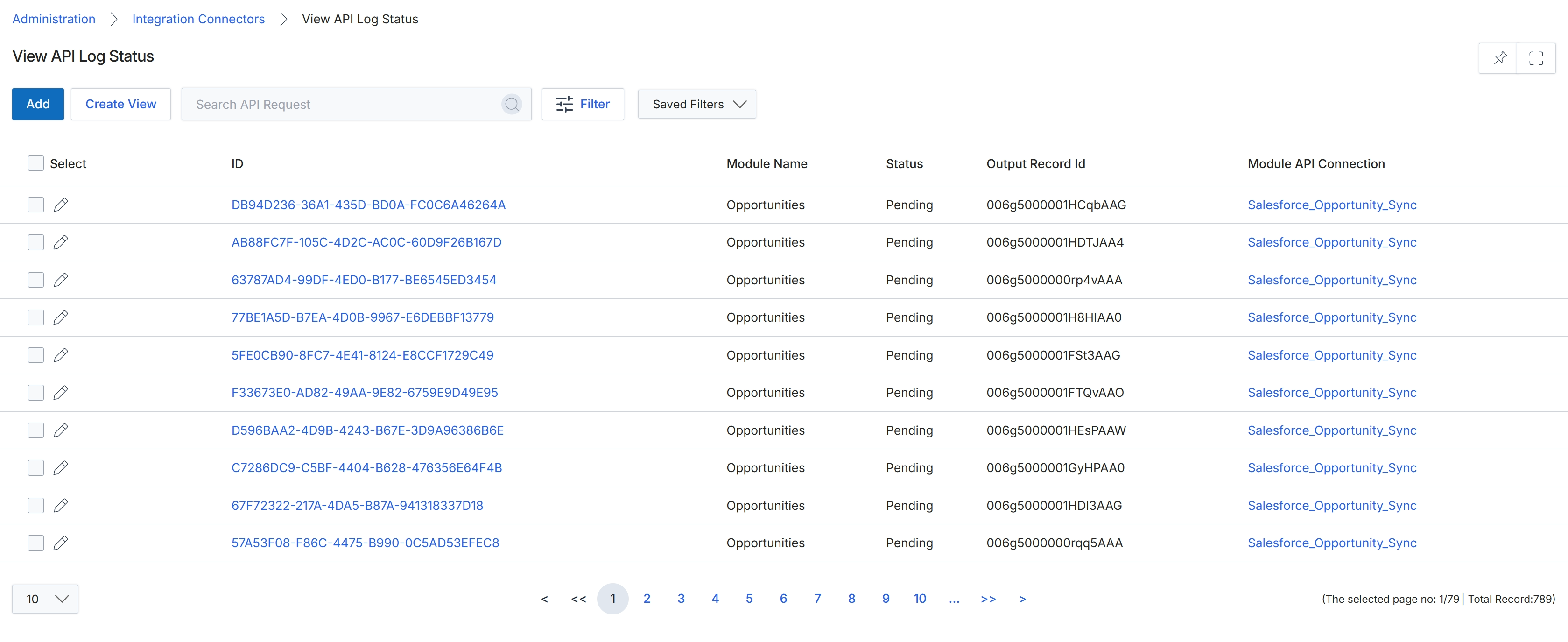Check the box for 67F72322 row
Screen dimensions: 1568x642
click(x=36, y=506)
